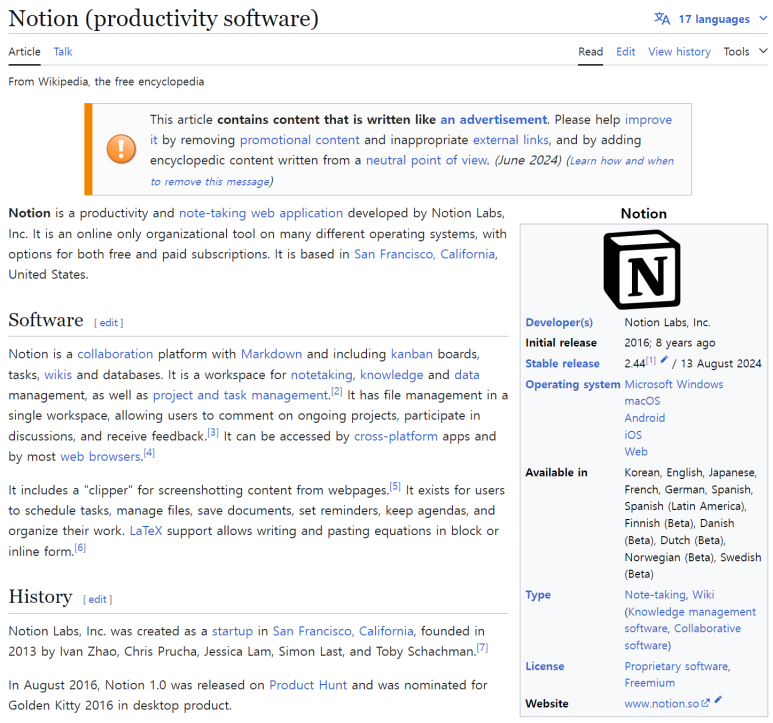Open the Edit tab
Screen dimensions: 773x723
click(625, 52)
